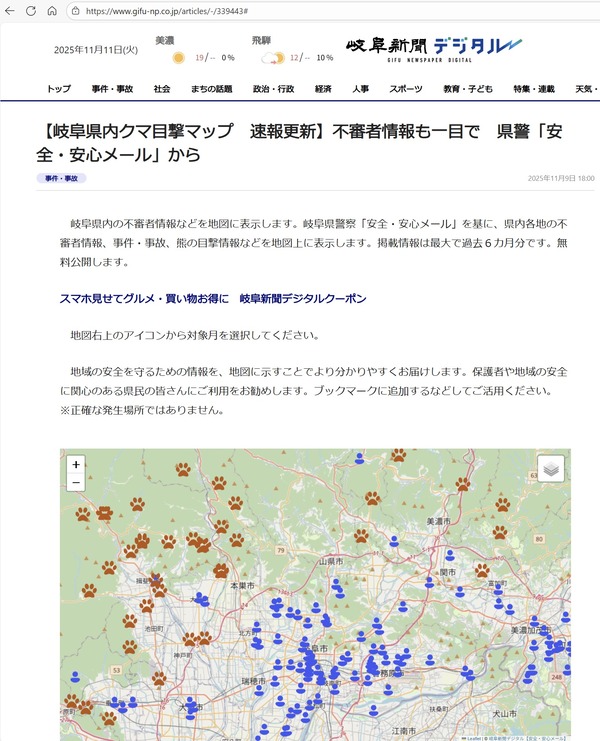Click the browser back arrow
The image size is (600, 741).
pyautogui.click(x=9, y=10)
